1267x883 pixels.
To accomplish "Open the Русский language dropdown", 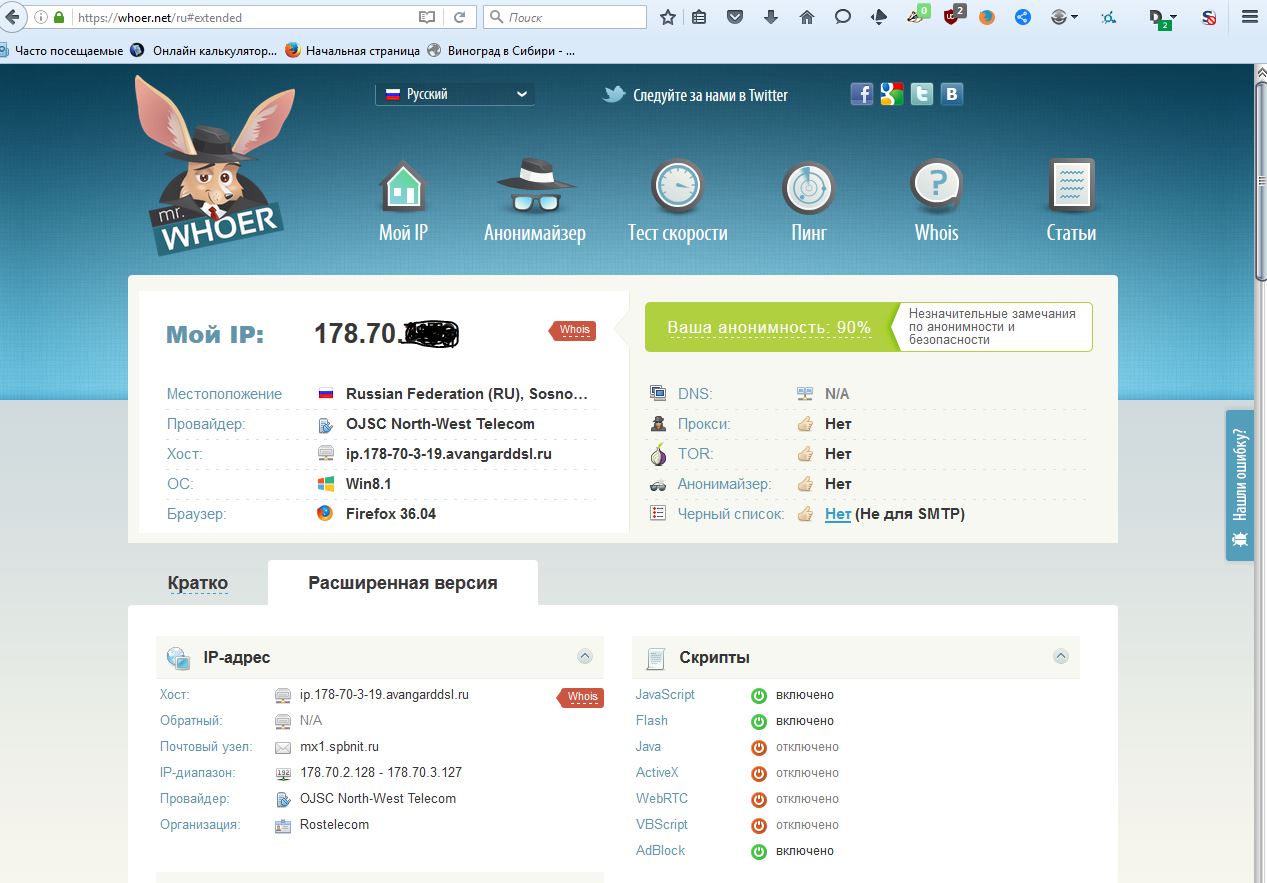I will [x=455, y=94].
